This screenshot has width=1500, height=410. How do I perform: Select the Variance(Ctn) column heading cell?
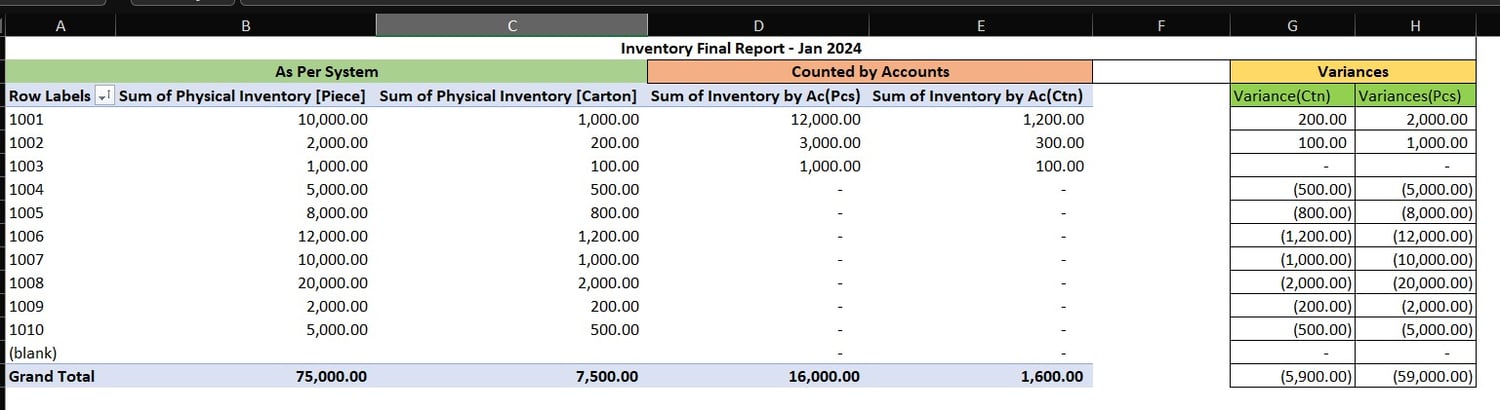click(1292, 96)
